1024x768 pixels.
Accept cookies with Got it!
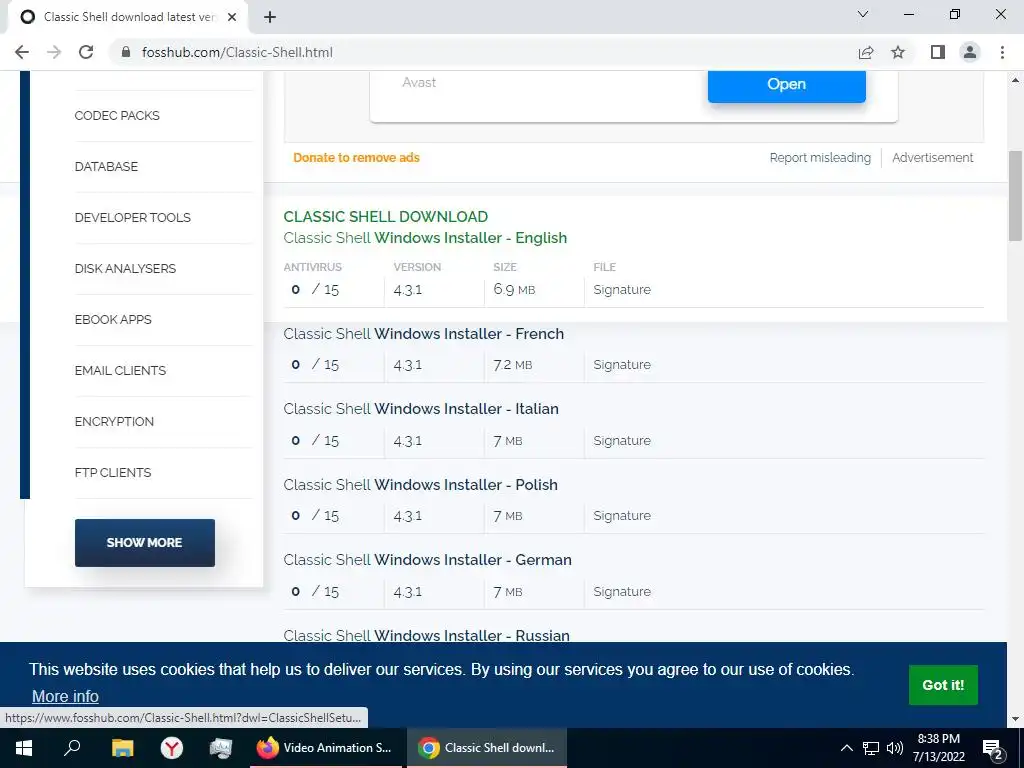tap(943, 685)
